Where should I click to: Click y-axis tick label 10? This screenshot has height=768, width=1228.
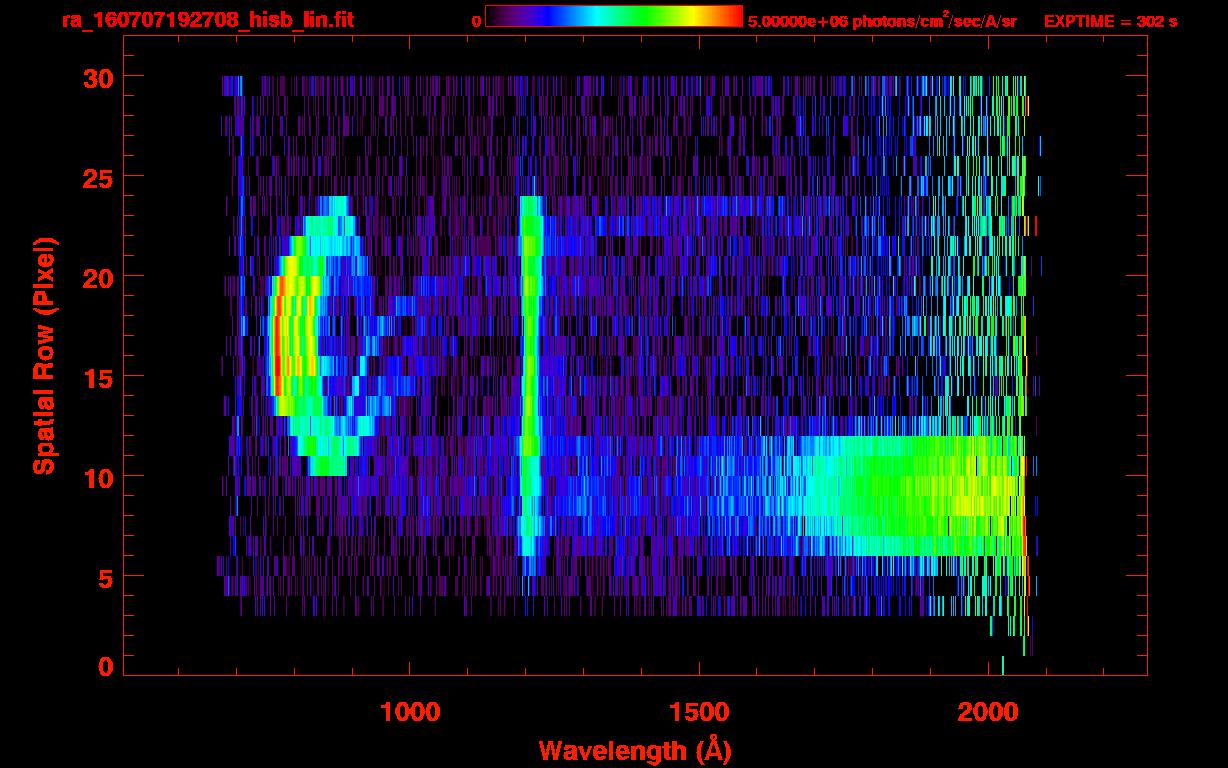click(97, 477)
